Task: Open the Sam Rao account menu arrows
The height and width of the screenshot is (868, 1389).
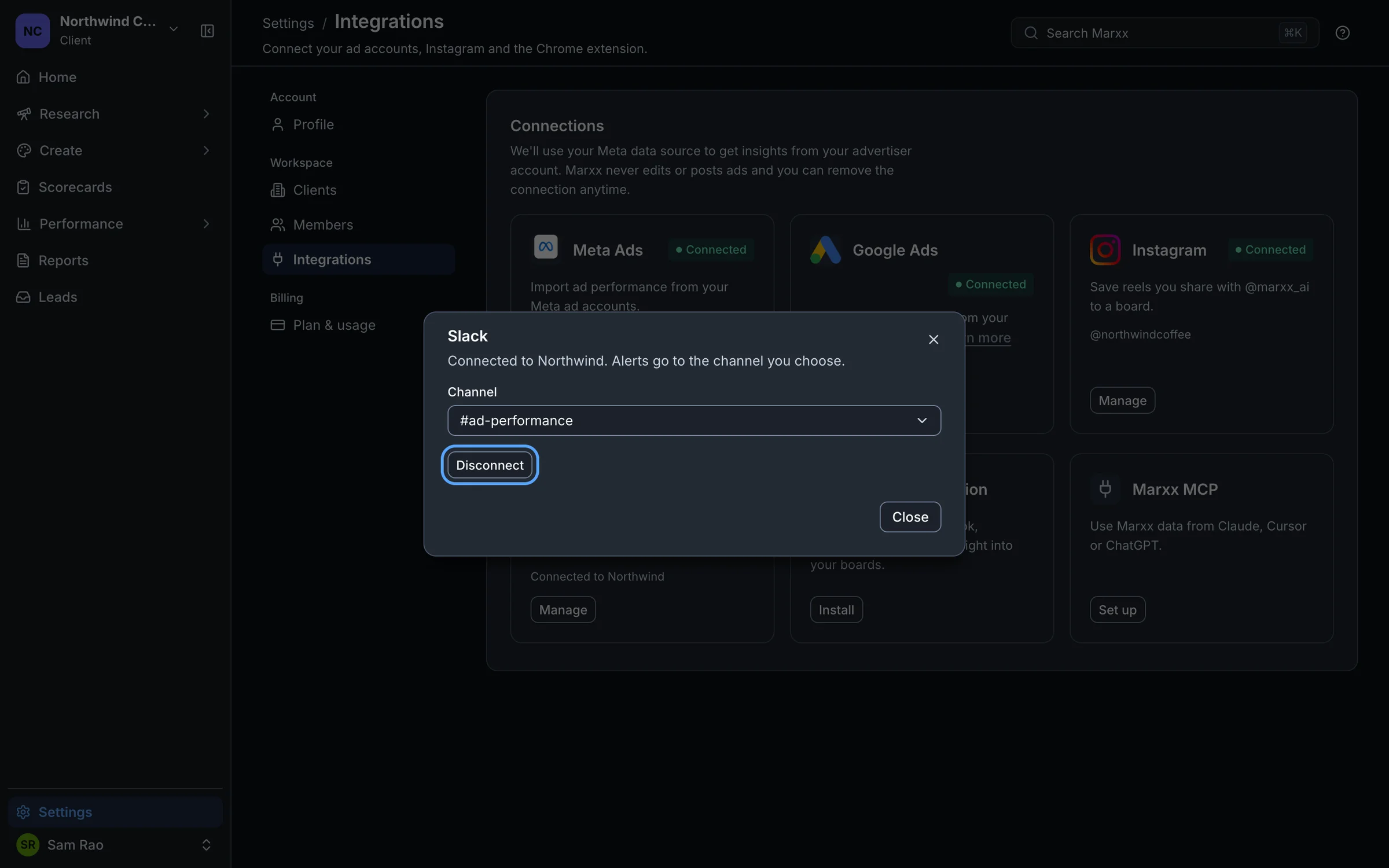Action: pyautogui.click(x=206, y=845)
